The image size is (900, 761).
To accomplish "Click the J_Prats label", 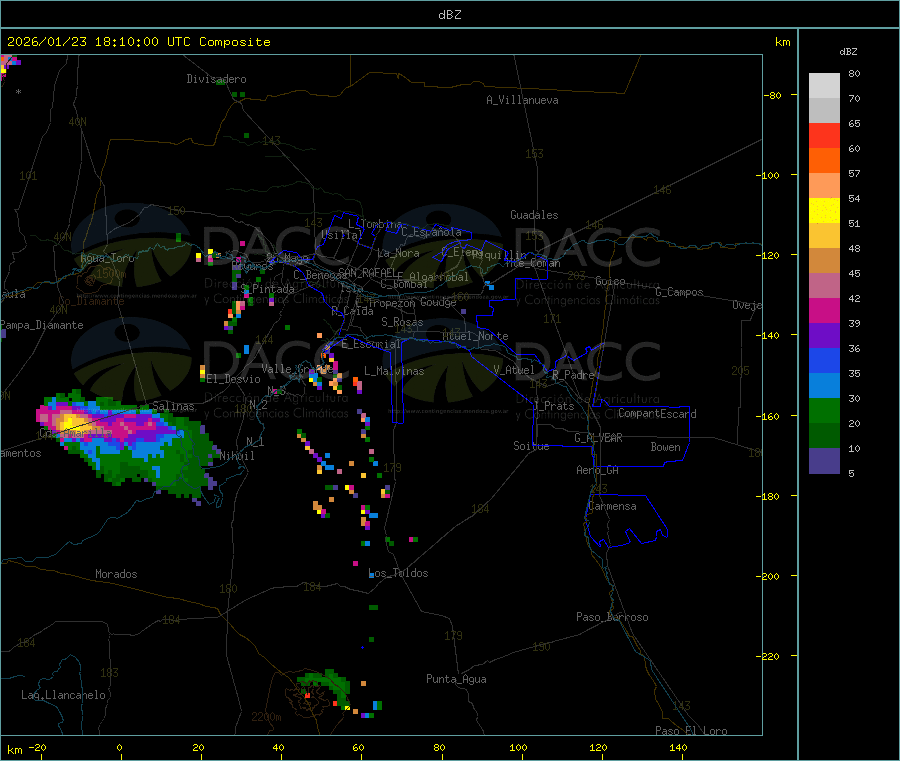I will coord(554,406).
